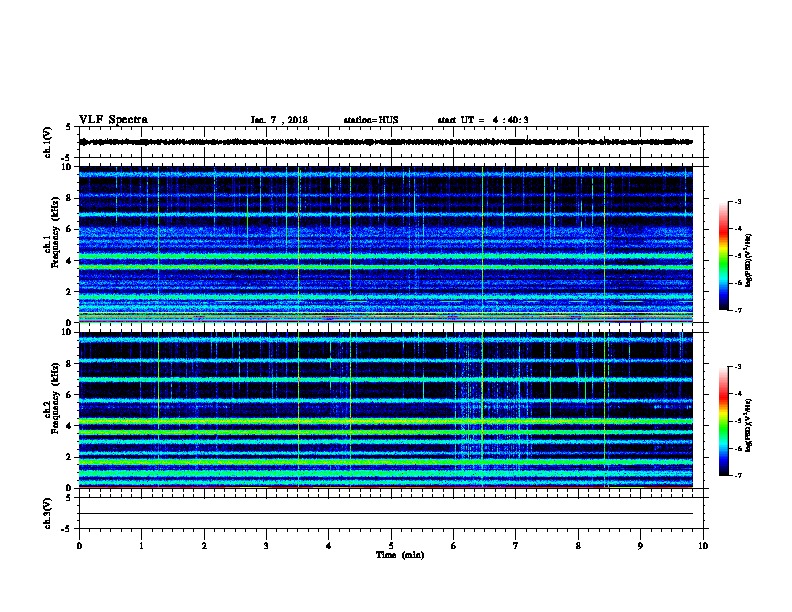This screenshot has width=792, height=612.
Task: Click the flat ch.3 voltage trace line
Action: click(x=385, y=514)
